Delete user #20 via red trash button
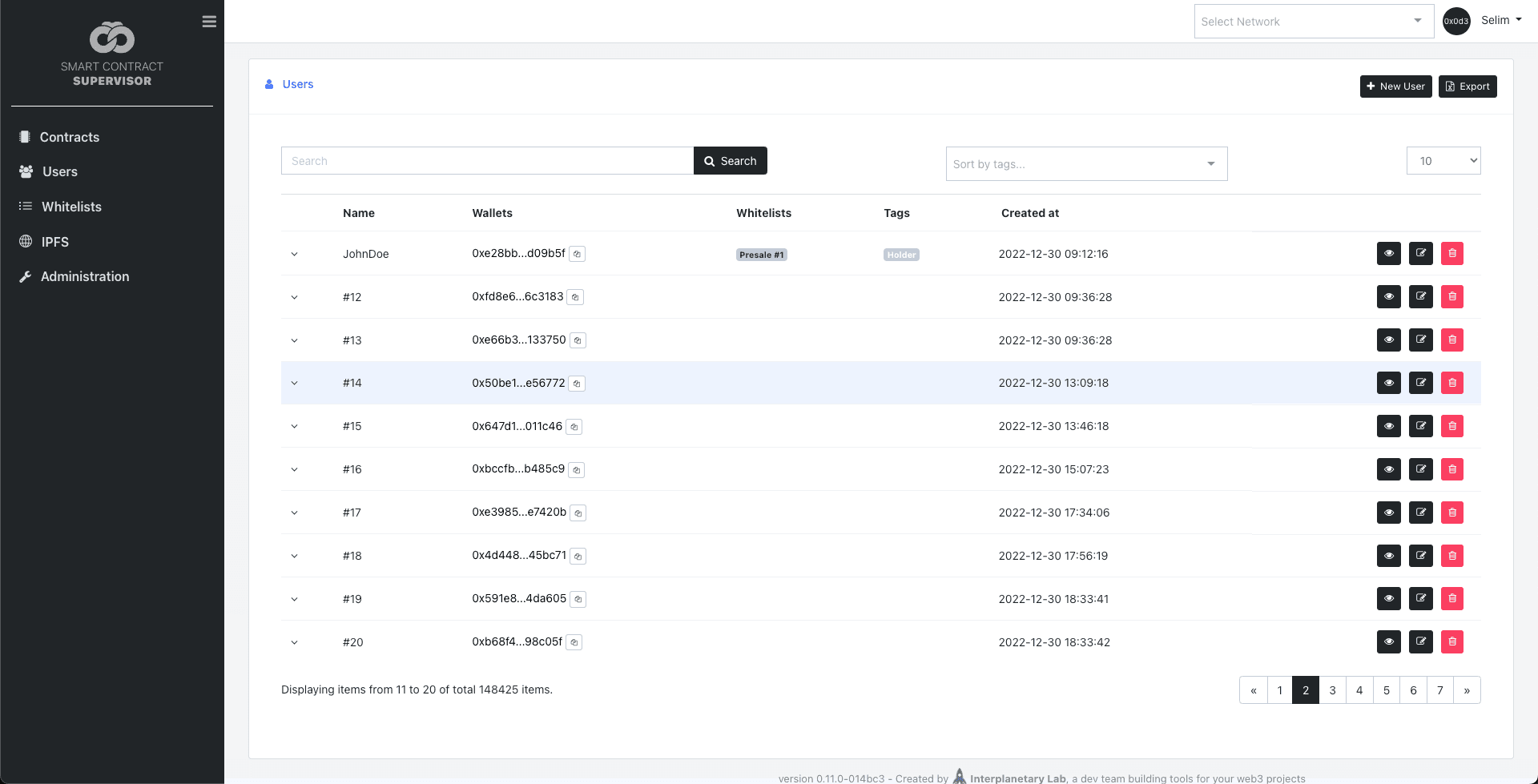This screenshot has width=1538, height=784. (x=1451, y=641)
